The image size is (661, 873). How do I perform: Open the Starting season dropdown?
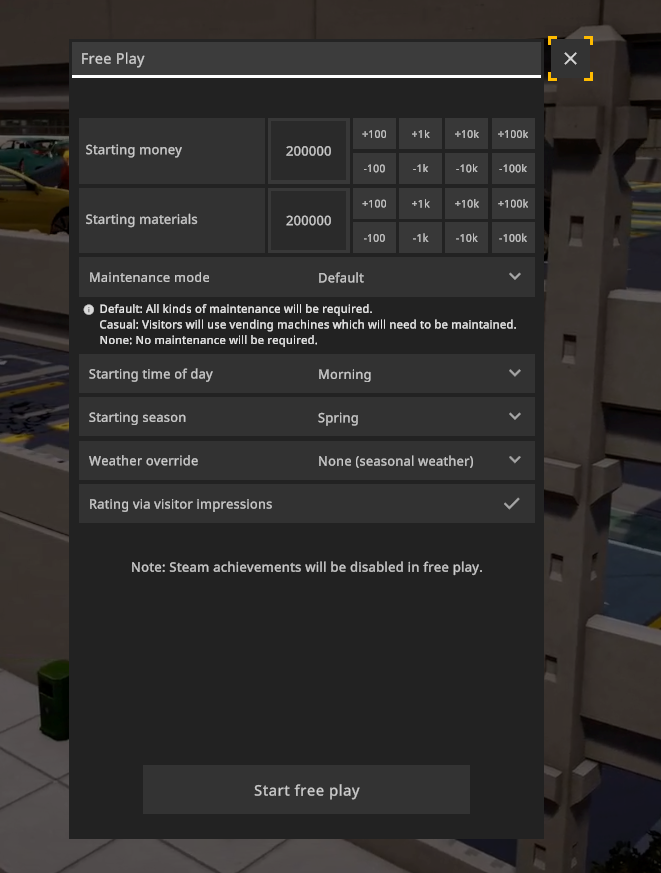tap(514, 417)
